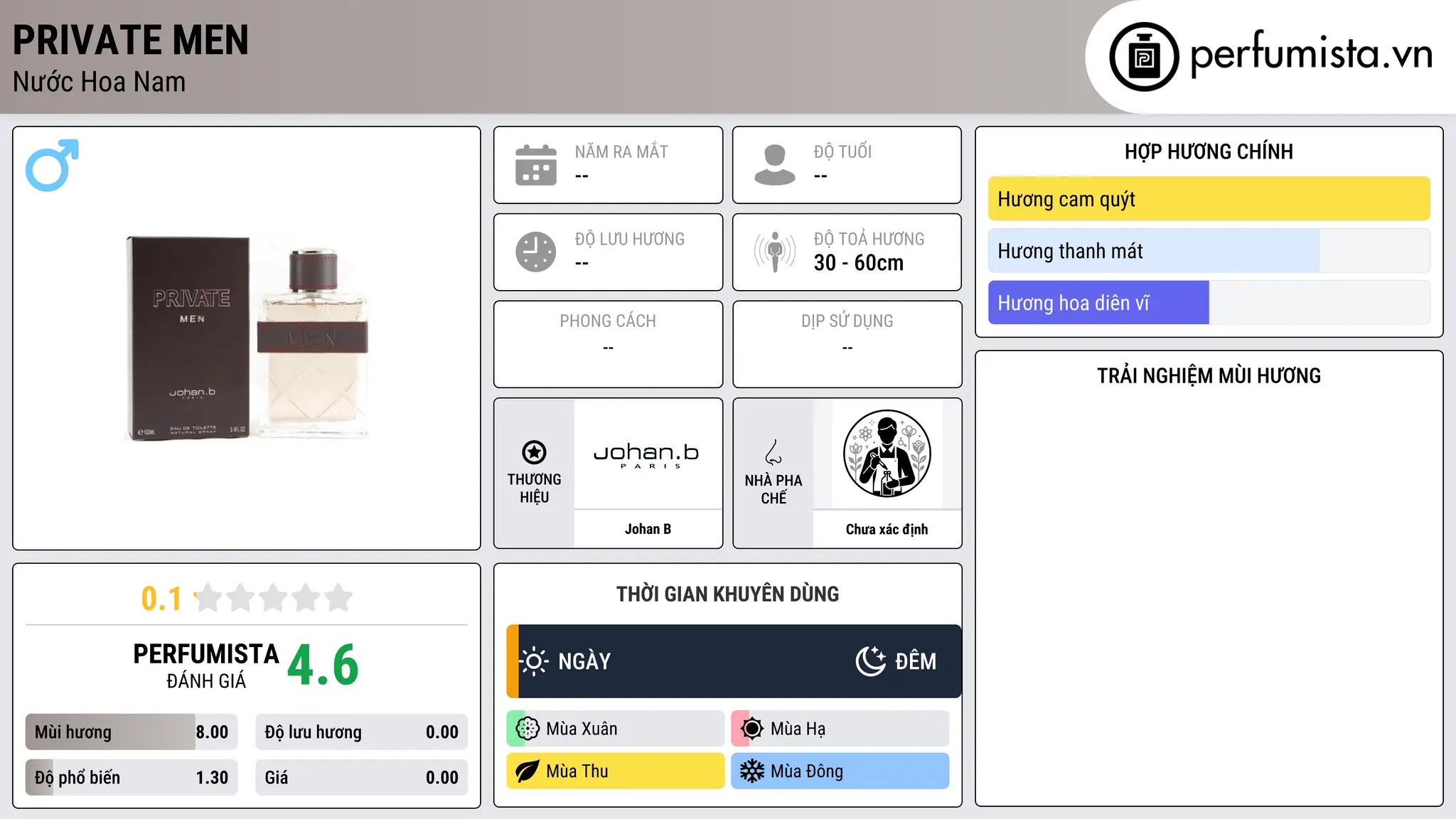Click the 30 - 60cm sillage value
The image size is (1456, 819).
click(x=859, y=263)
